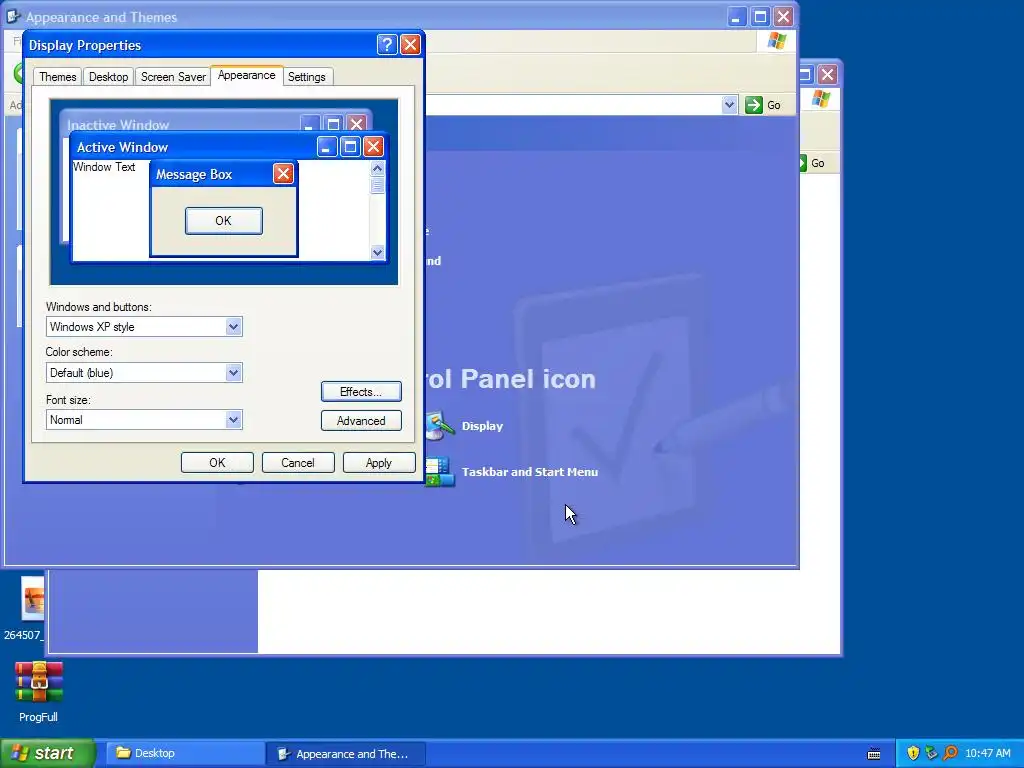Click the safely remove hardware tray icon
Image resolution: width=1024 pixels, height=768 pixels.
931,754
